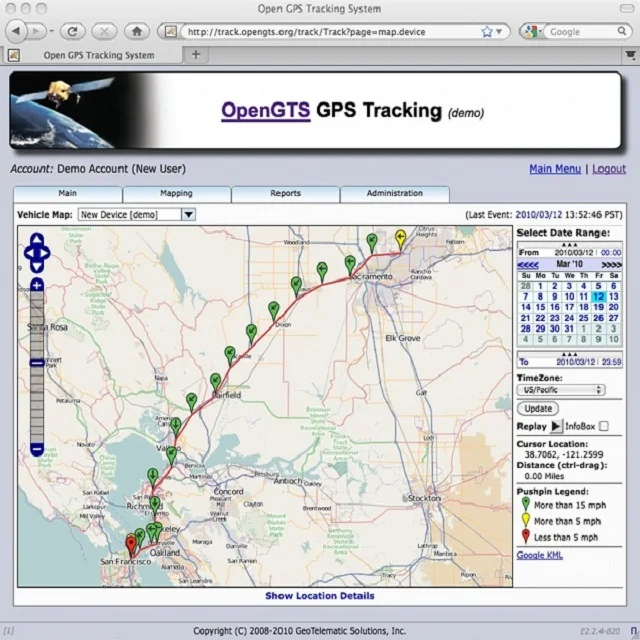This screenshot has width=640, height=640.
Task: Click the To time 23:59 value
Action: point(611,362)
